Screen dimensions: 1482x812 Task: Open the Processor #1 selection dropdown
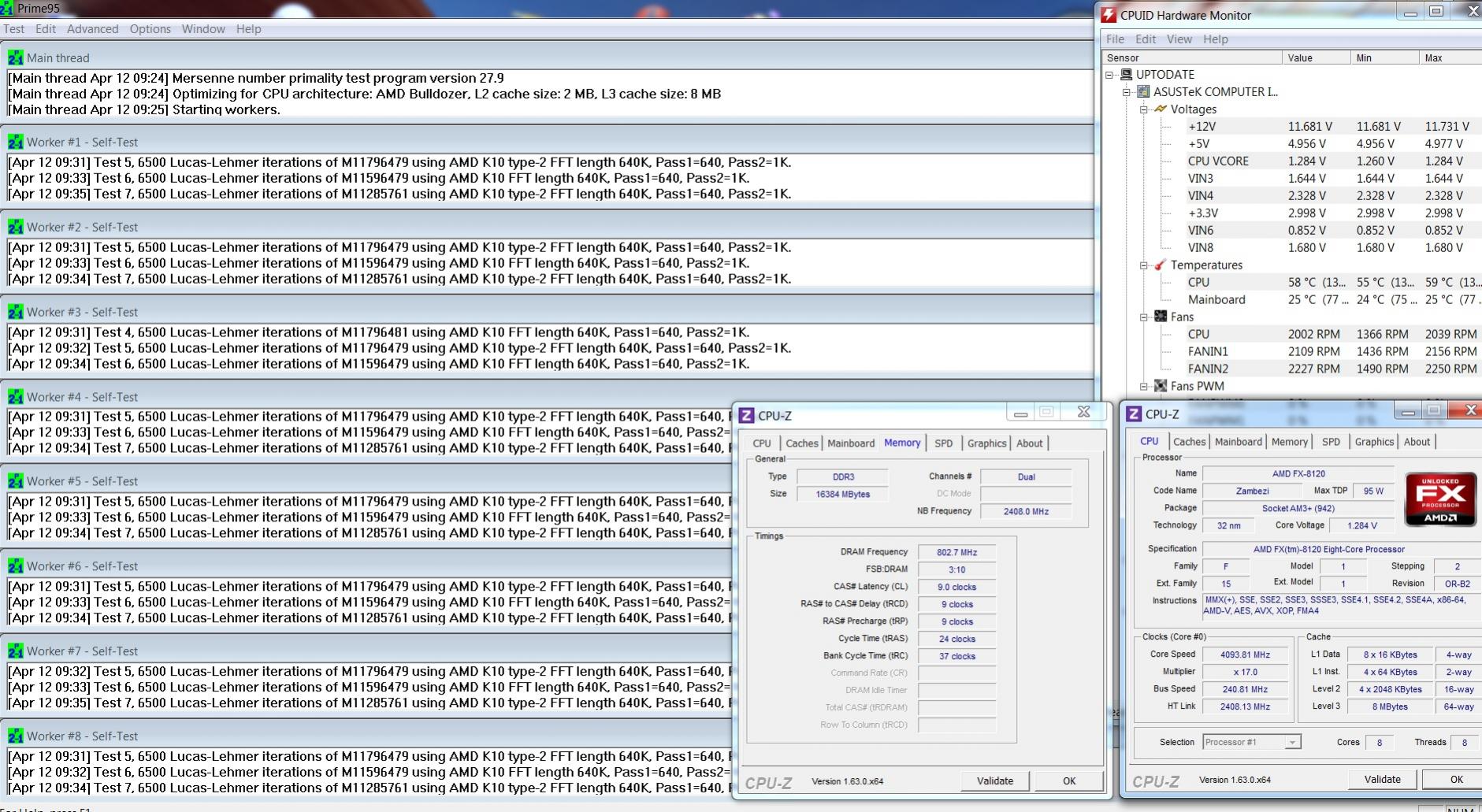pos(1292,742)
